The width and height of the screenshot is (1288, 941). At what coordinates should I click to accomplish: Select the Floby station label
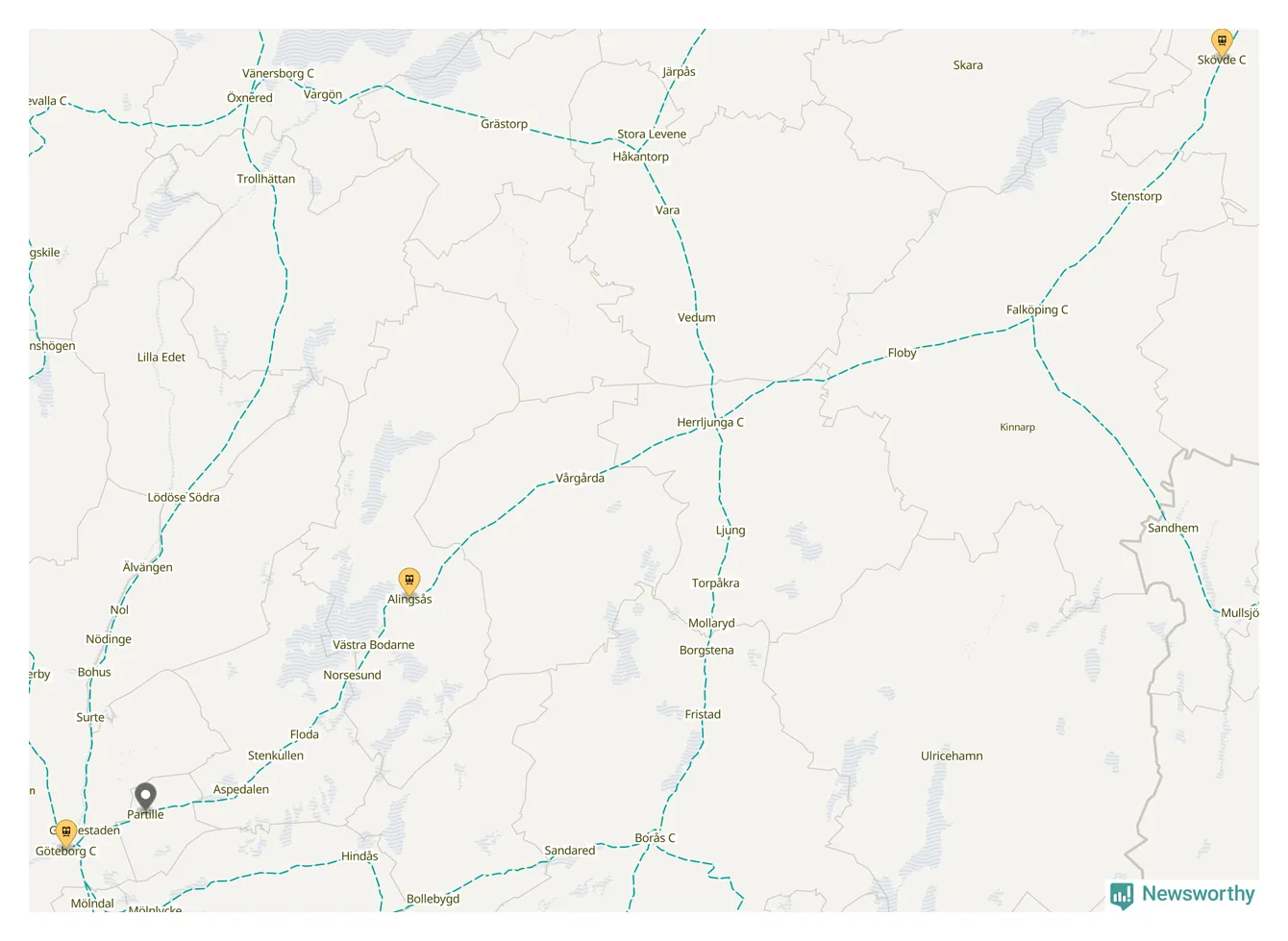[x=902, y=353]
